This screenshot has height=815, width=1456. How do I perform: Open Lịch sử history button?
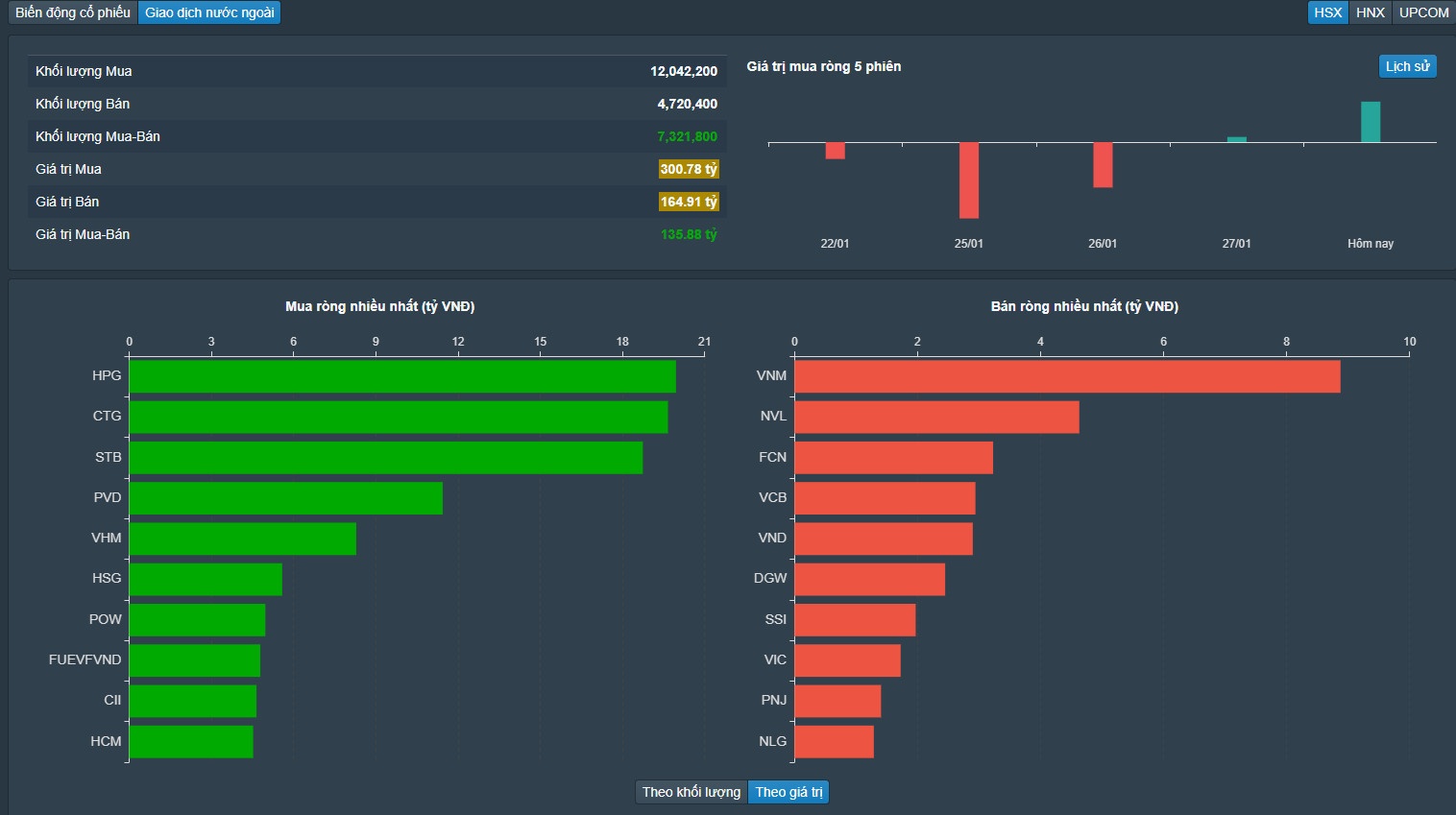(x=1407, y=66)
